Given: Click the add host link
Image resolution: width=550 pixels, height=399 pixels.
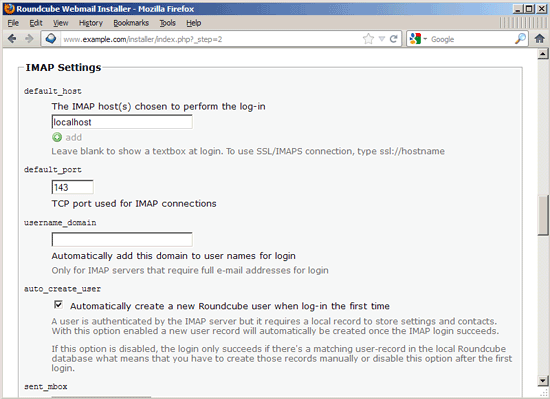Looking at the screenshot, I should tap(73, 137).
